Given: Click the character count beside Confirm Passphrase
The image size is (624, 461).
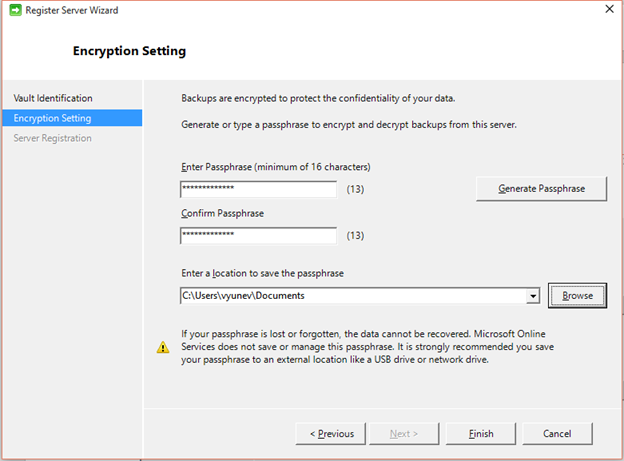Looking at the screenshot, I should coord(355,236).
